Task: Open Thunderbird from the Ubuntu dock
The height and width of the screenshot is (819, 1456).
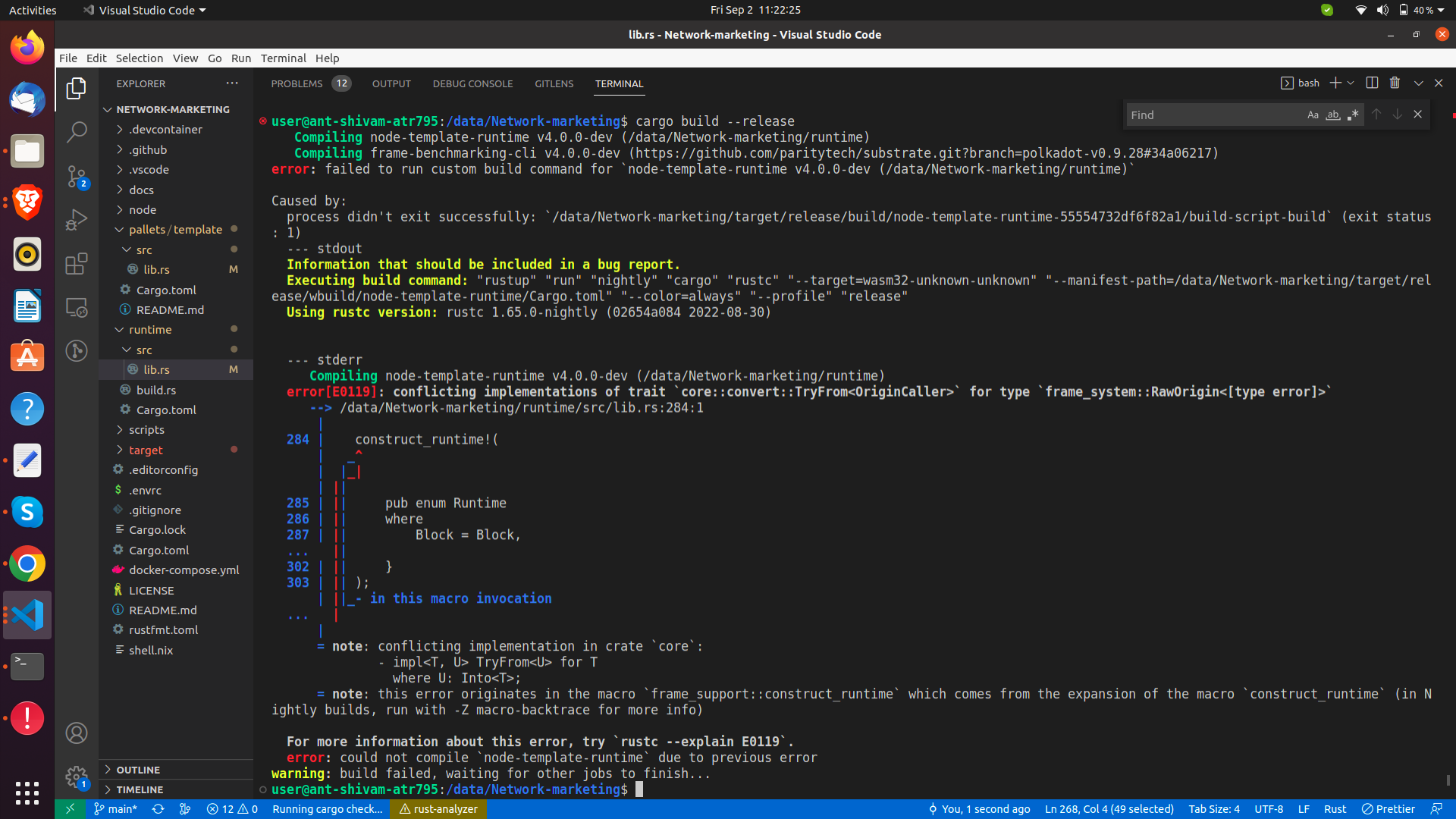Action: pos(27,99)
